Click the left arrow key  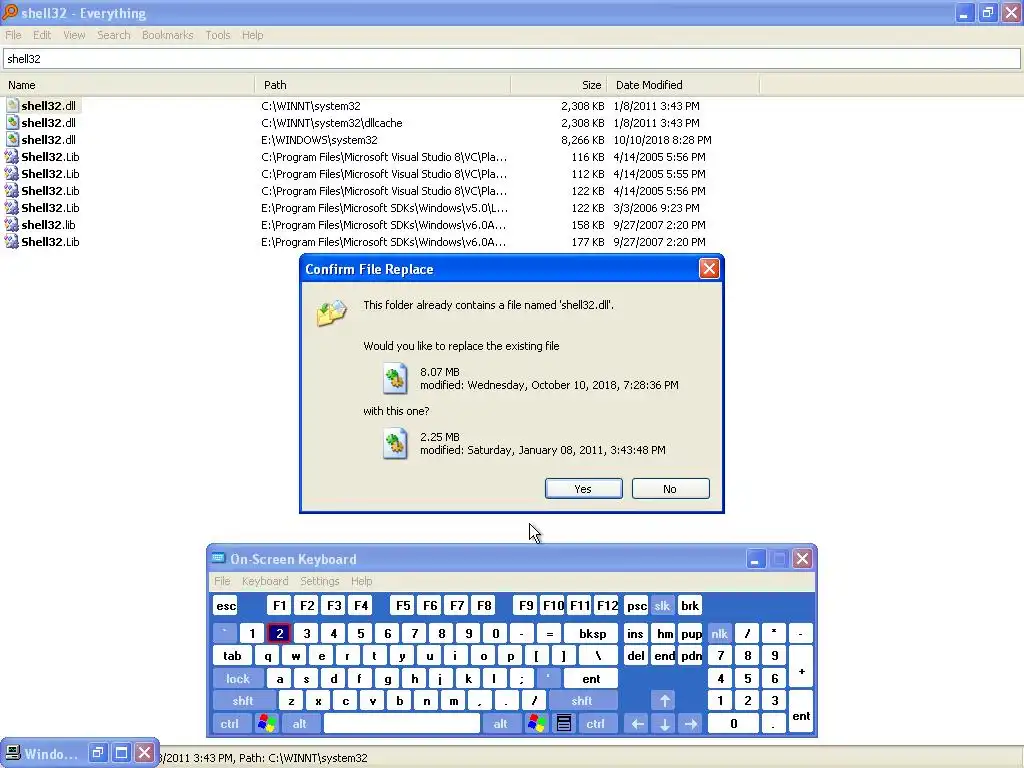[637, 724]
